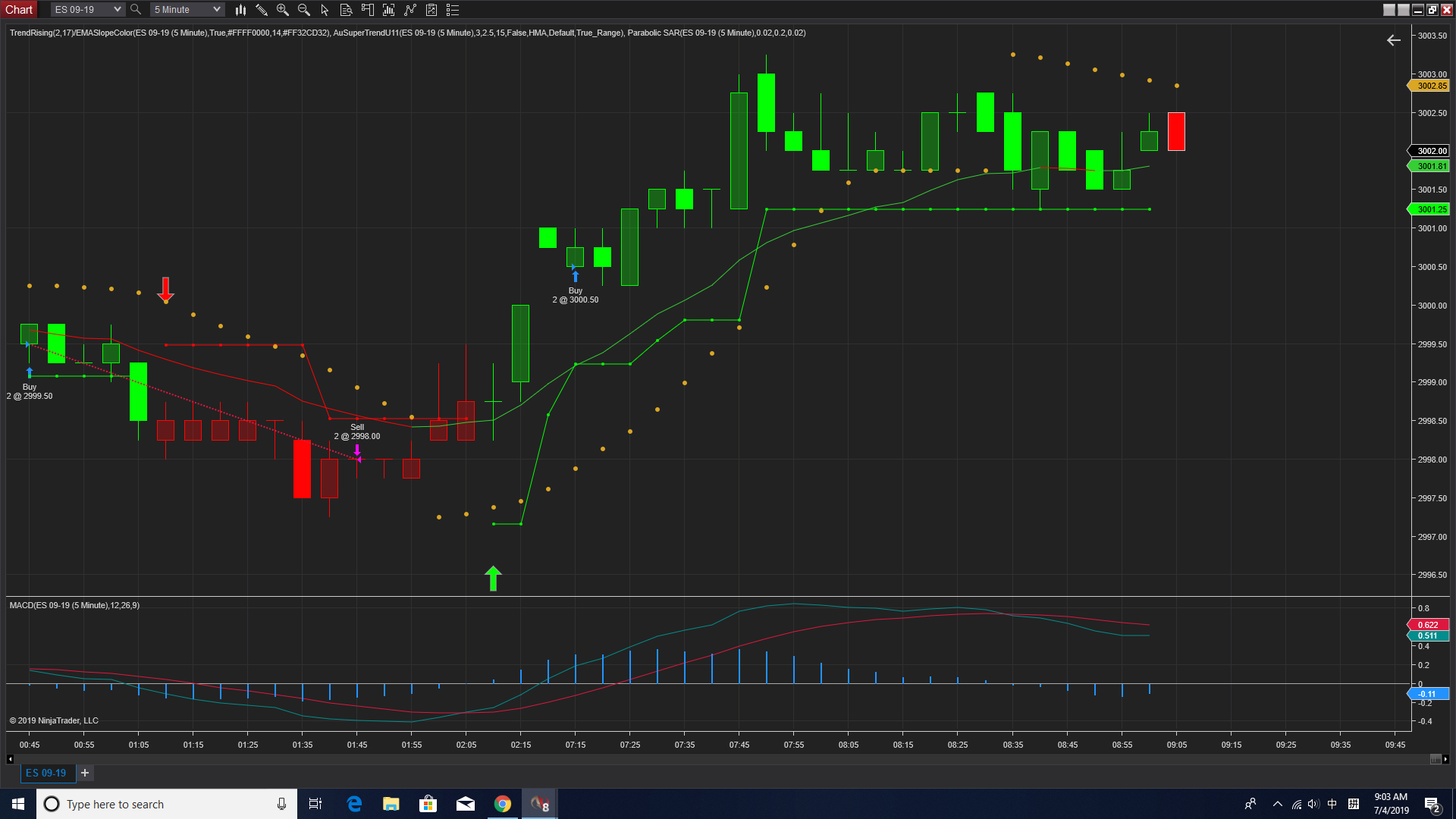This screenshot has height=819, width=1456.
Task: Open the bar type candlestick icon
Action: pos(240,10)
